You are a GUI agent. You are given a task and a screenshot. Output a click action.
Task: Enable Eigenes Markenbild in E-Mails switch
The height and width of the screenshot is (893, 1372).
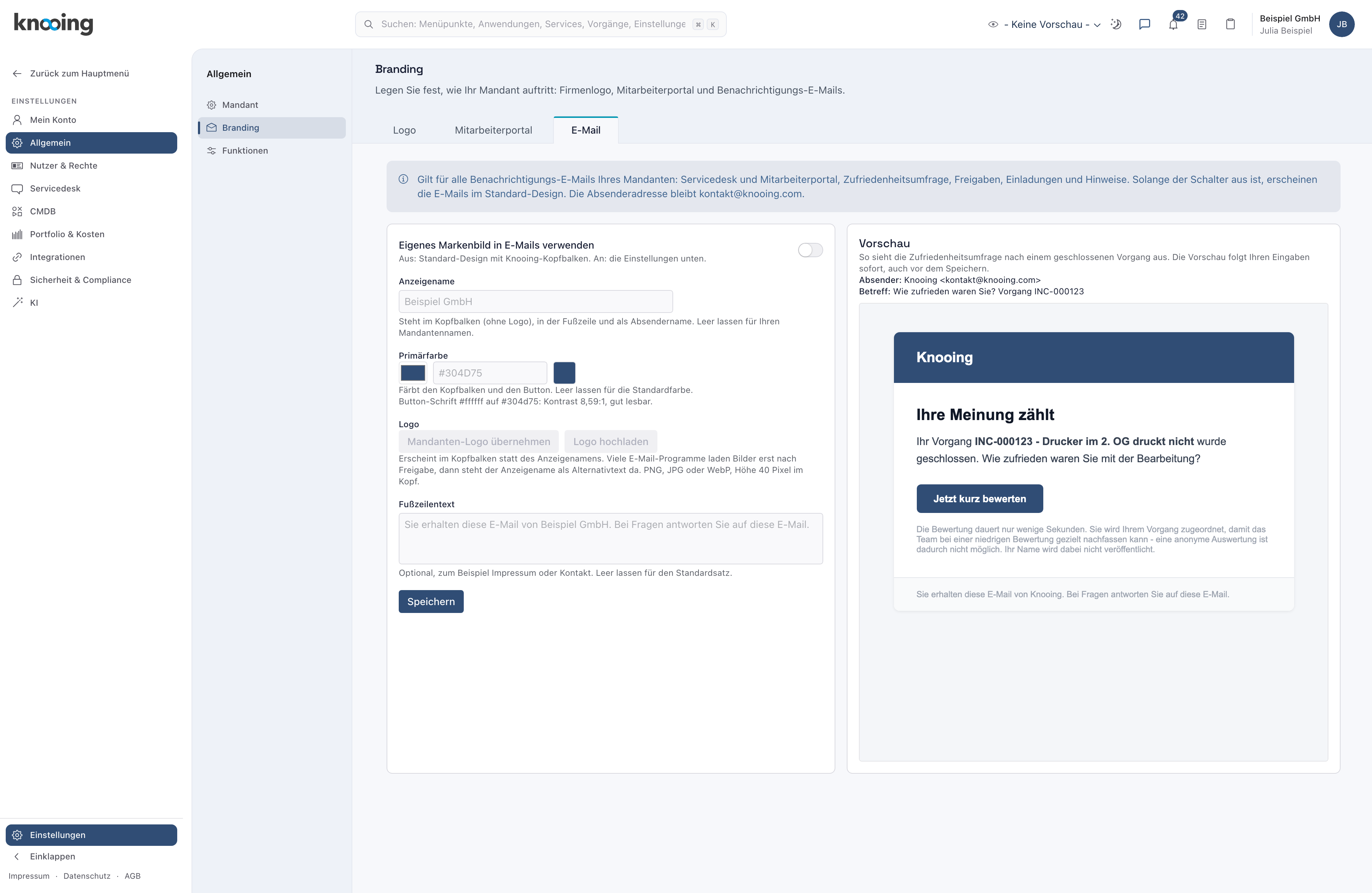pyautogui.click(x=810, y=250)
